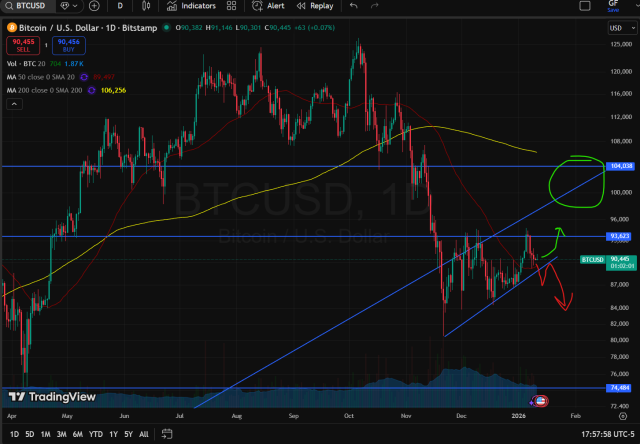Open the USD currency dropdown
The width and height of the screenshot is (640, 444).
click(x=616, y=27)
